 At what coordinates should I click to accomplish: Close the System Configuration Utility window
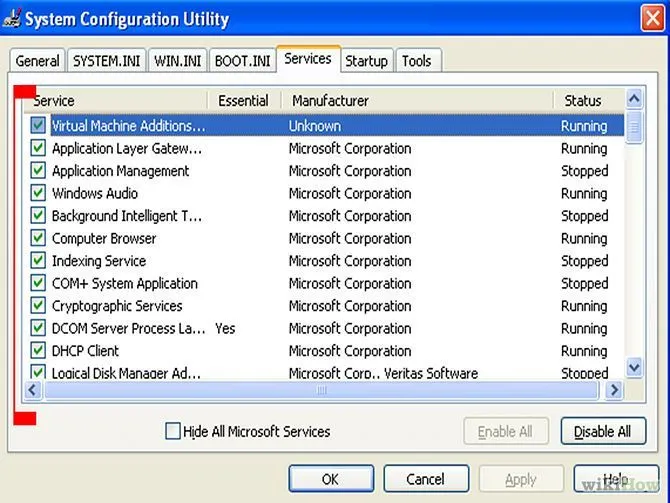652,18
